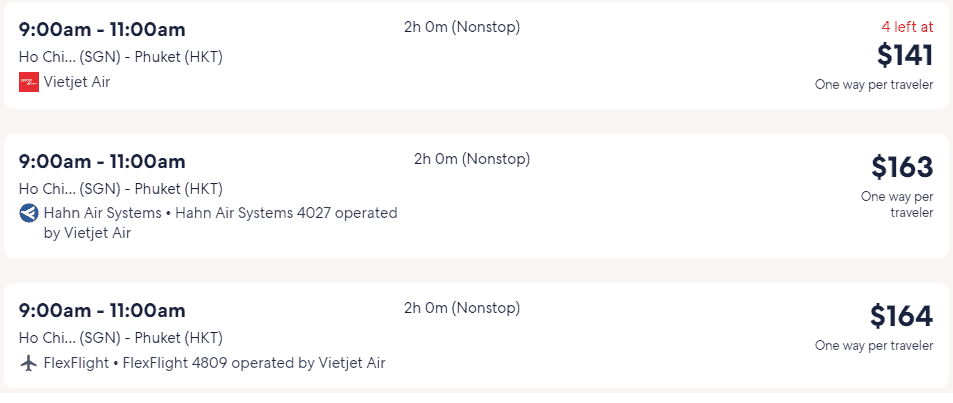Image resolution: width=953 pixels, height=403 pixels.
Task: Click the third flight's 9:00am - 11:00am time
Action: coord(102,311)
